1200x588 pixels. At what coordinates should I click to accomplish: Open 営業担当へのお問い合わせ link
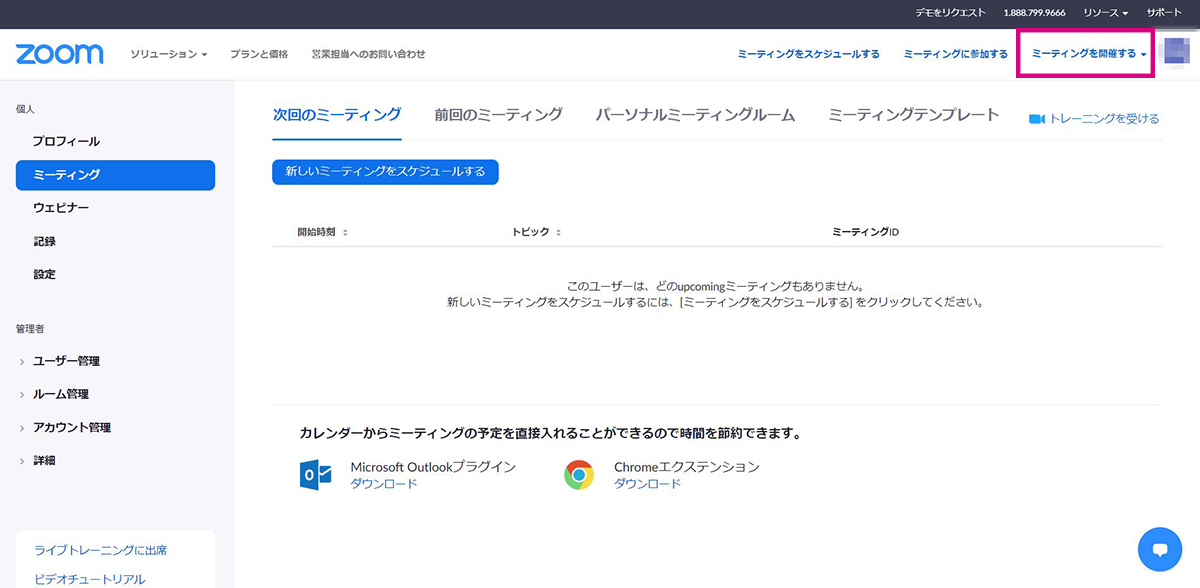coord(368,54)
